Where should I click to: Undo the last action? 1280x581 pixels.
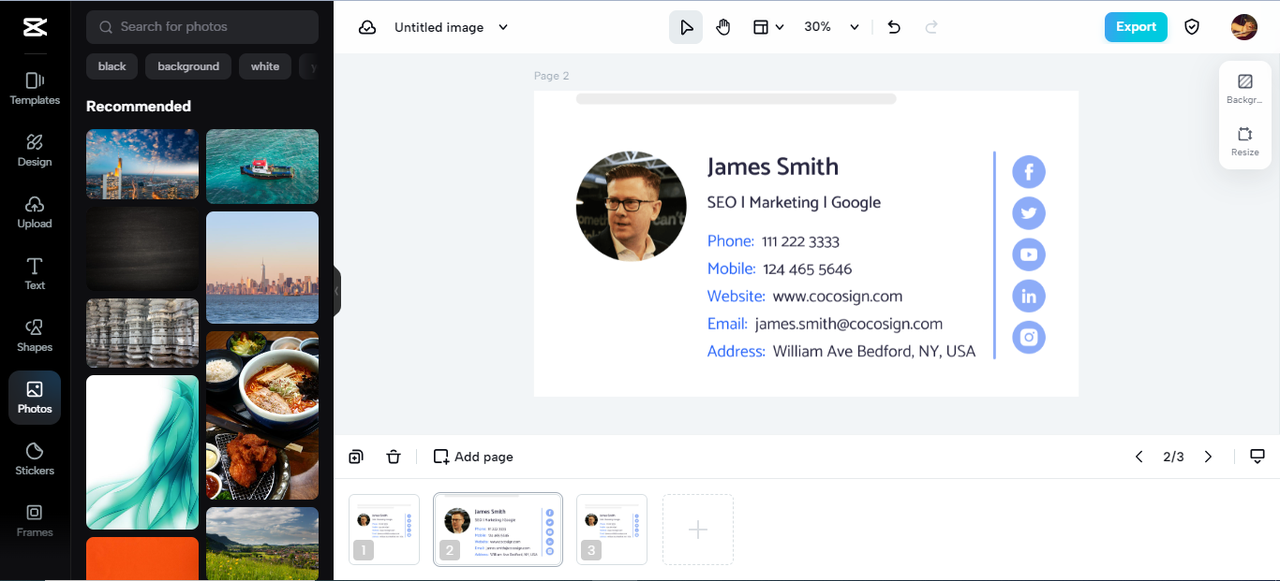pos(894,27)
